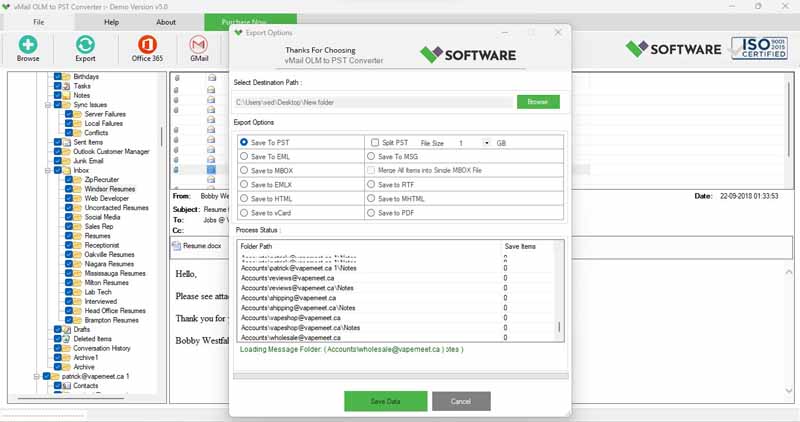Uncheck the Social Media folder checkbox

point(68,217)
